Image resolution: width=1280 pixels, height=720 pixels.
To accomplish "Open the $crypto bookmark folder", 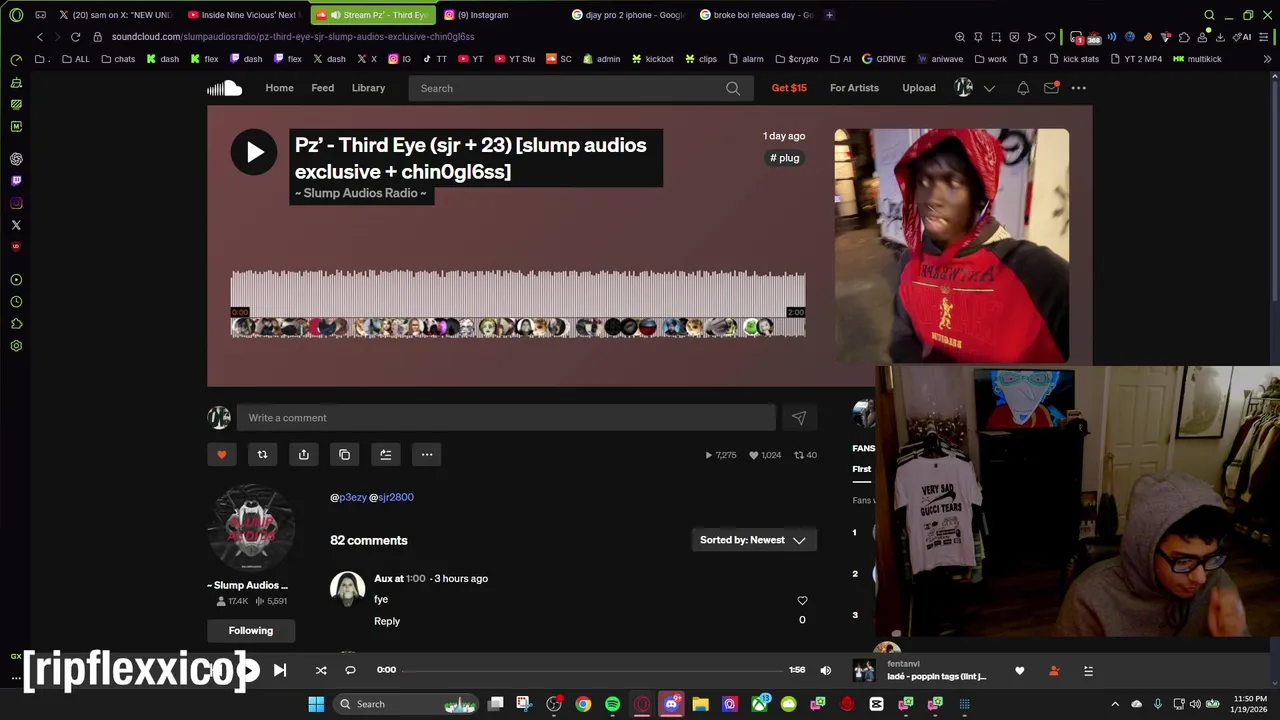I will click(796, 59).
